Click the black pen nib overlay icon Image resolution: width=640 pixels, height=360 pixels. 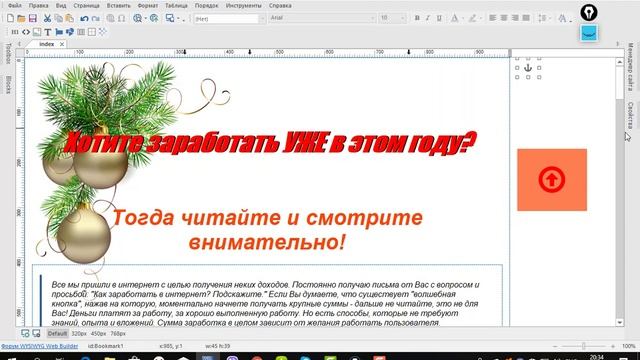(589, 13)
